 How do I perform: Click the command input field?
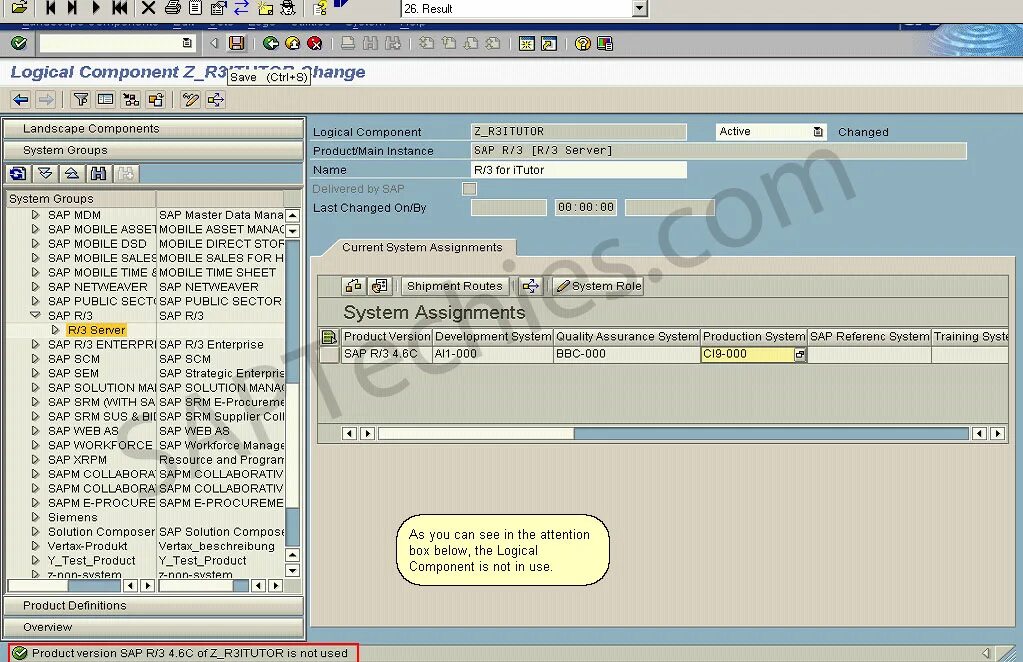tap(116, 43)
